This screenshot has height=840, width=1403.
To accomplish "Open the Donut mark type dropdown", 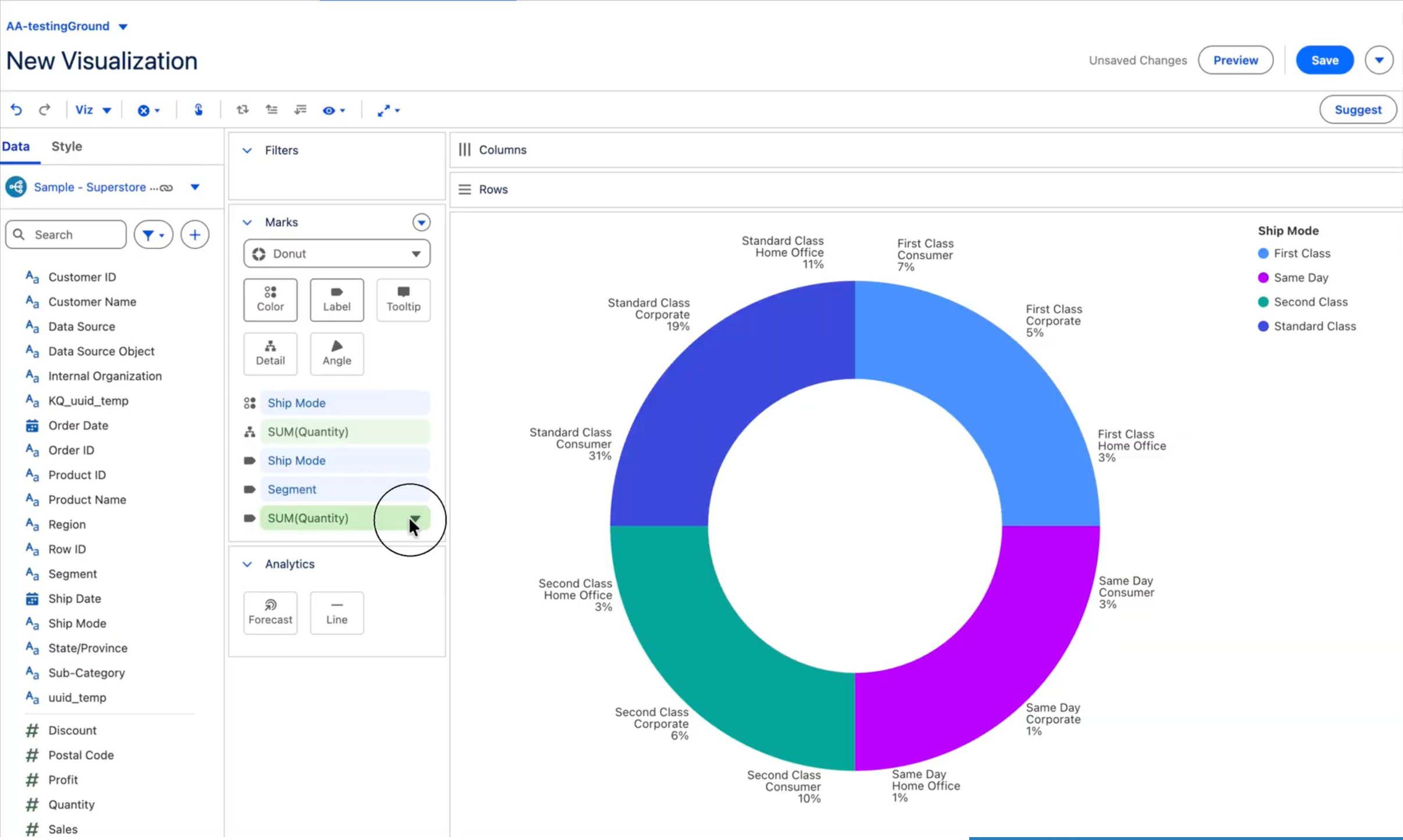I will coord(337,253).
